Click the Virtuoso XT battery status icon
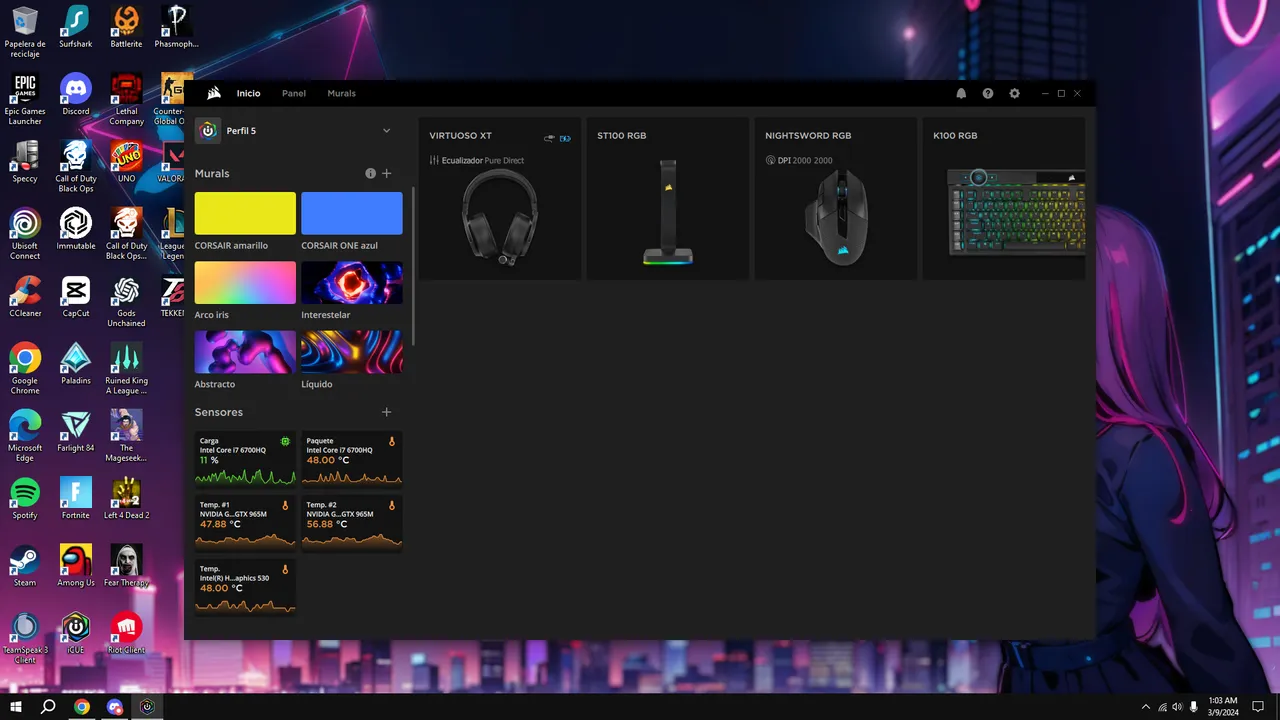This screenshot has width=1280, height=720. pos(565,138)
